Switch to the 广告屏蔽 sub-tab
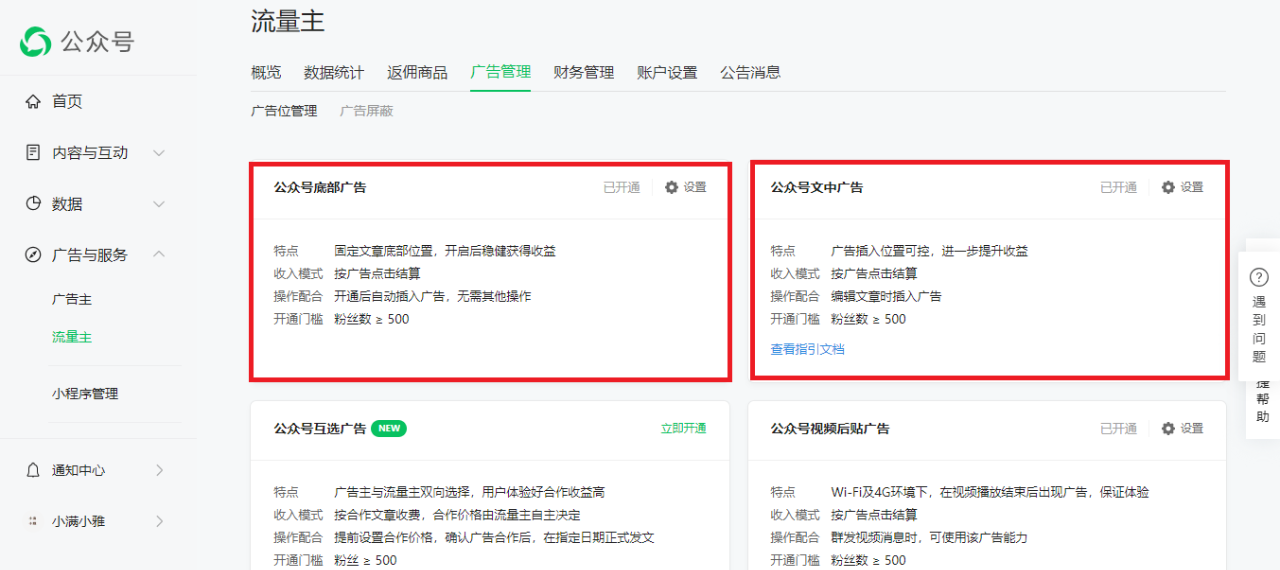The height and width of the screenshot is (570, 1280). coord(366,111)
